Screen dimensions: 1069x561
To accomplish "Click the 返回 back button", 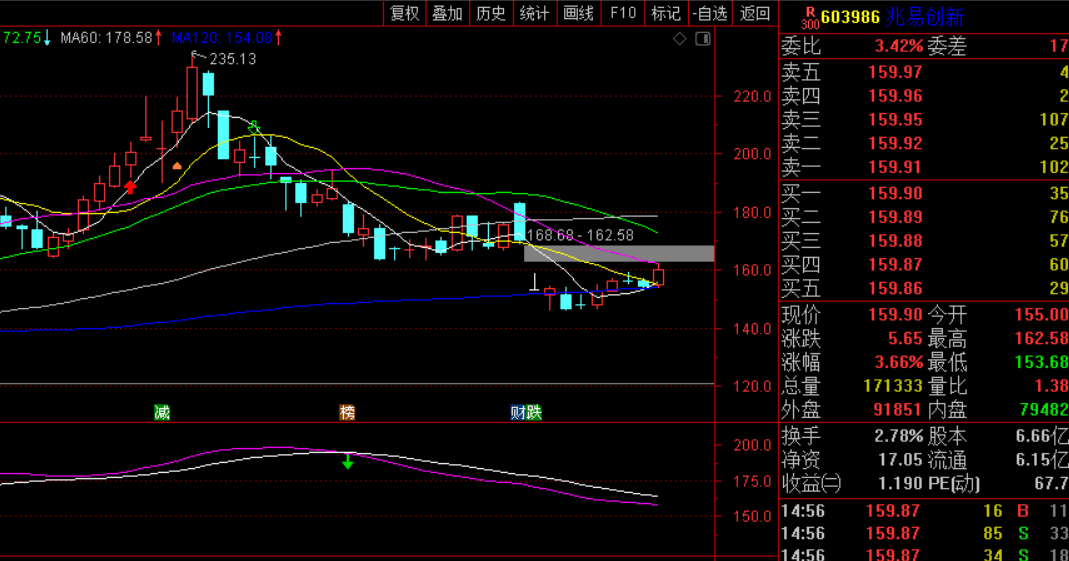I will (755, 13).
